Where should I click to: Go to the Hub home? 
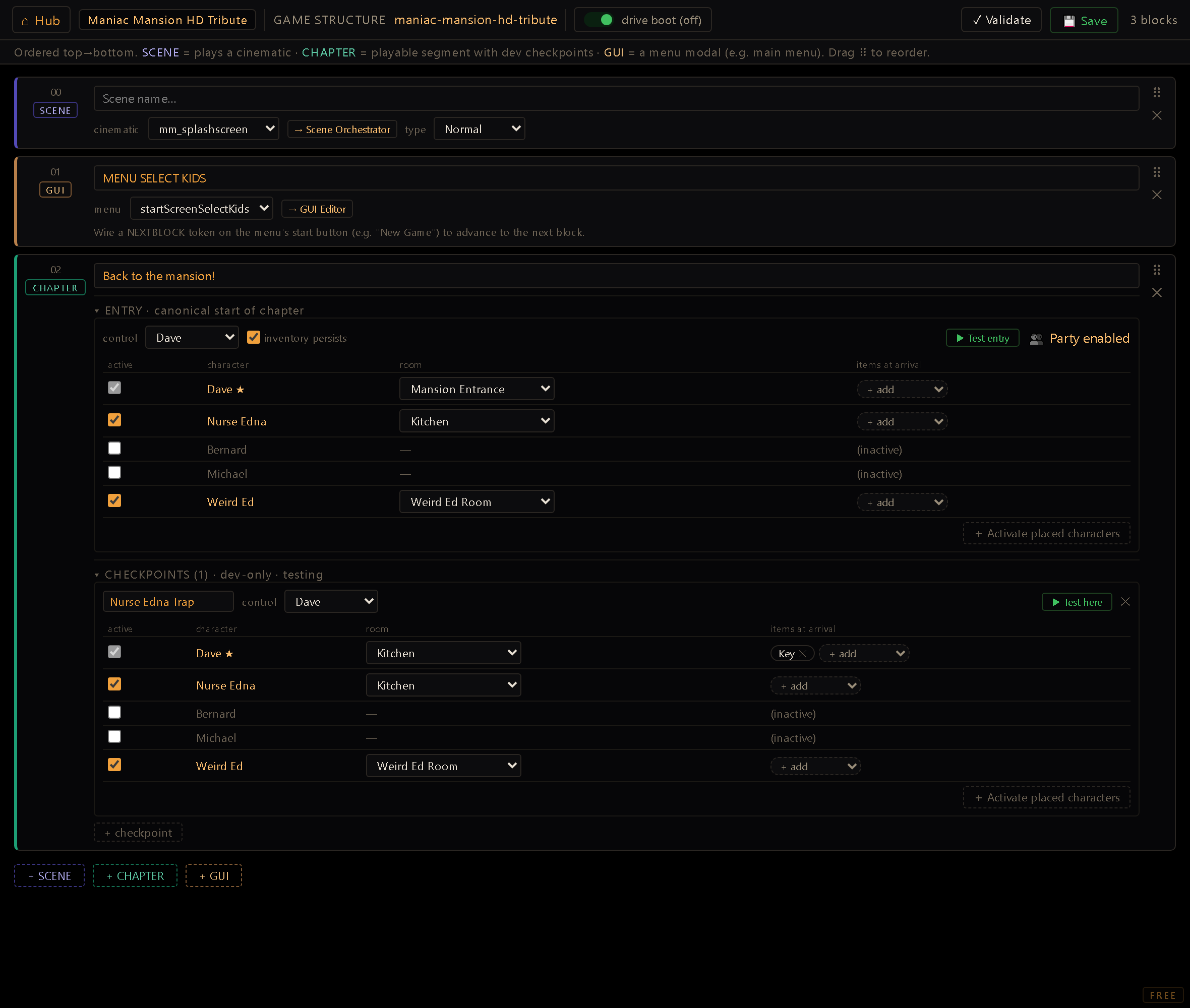pyautogui.click(x=41, y=20)
